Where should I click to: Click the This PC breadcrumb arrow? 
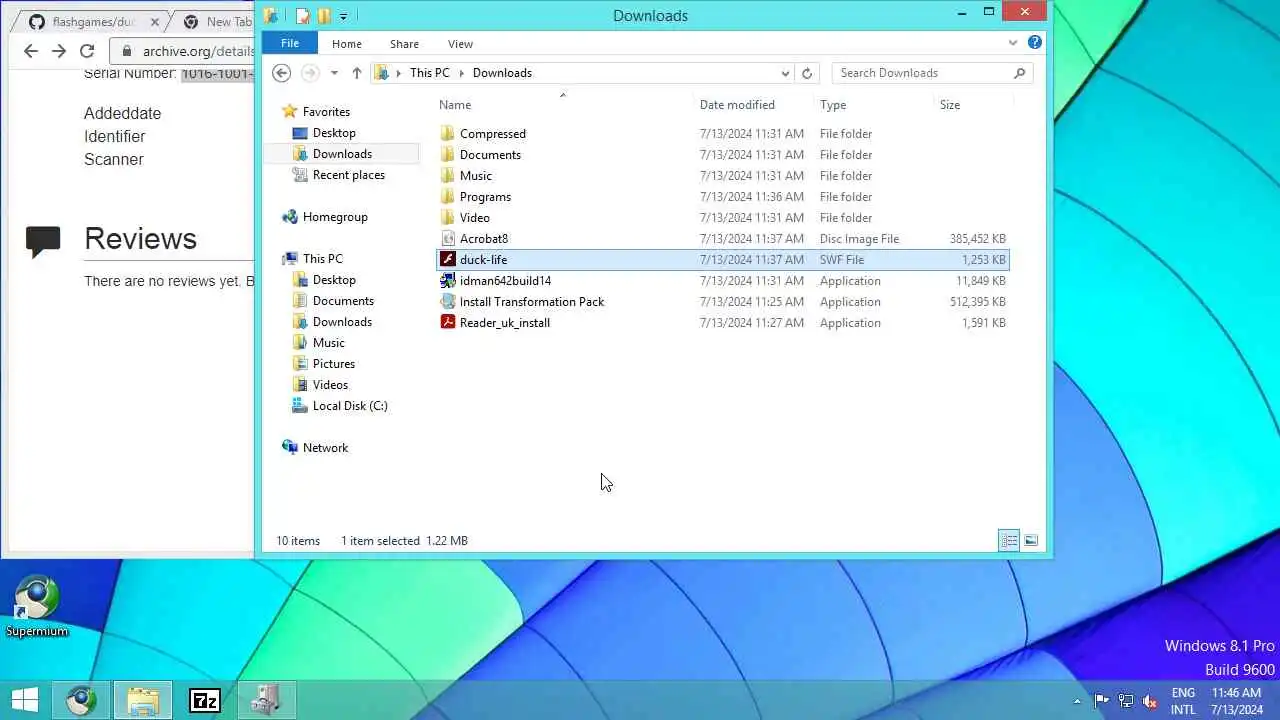(462, 73)
